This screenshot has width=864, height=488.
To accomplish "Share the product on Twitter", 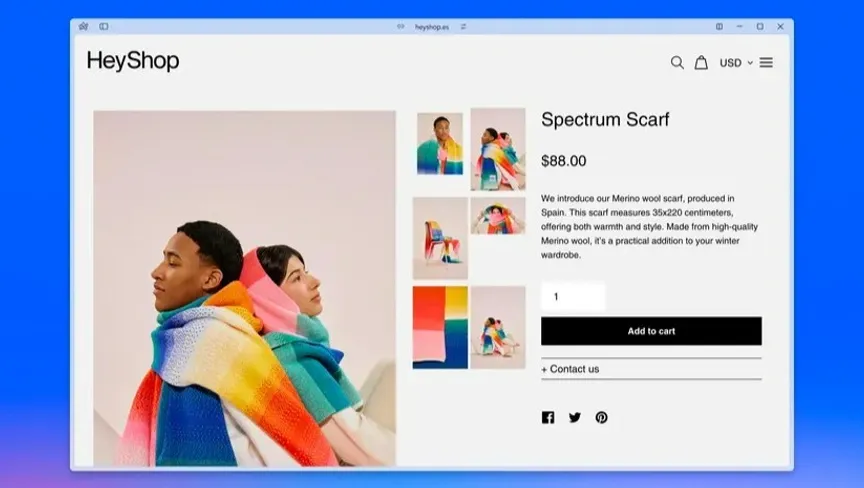I will (x=575, y=417).
